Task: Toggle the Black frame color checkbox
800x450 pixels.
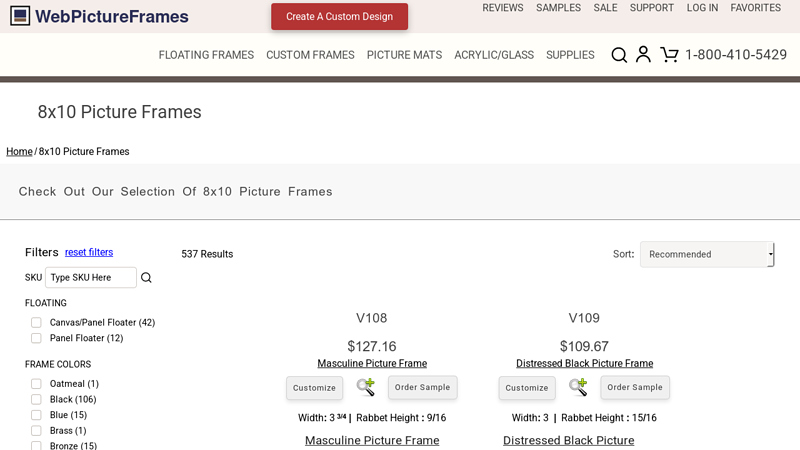Action: point(36,400)
